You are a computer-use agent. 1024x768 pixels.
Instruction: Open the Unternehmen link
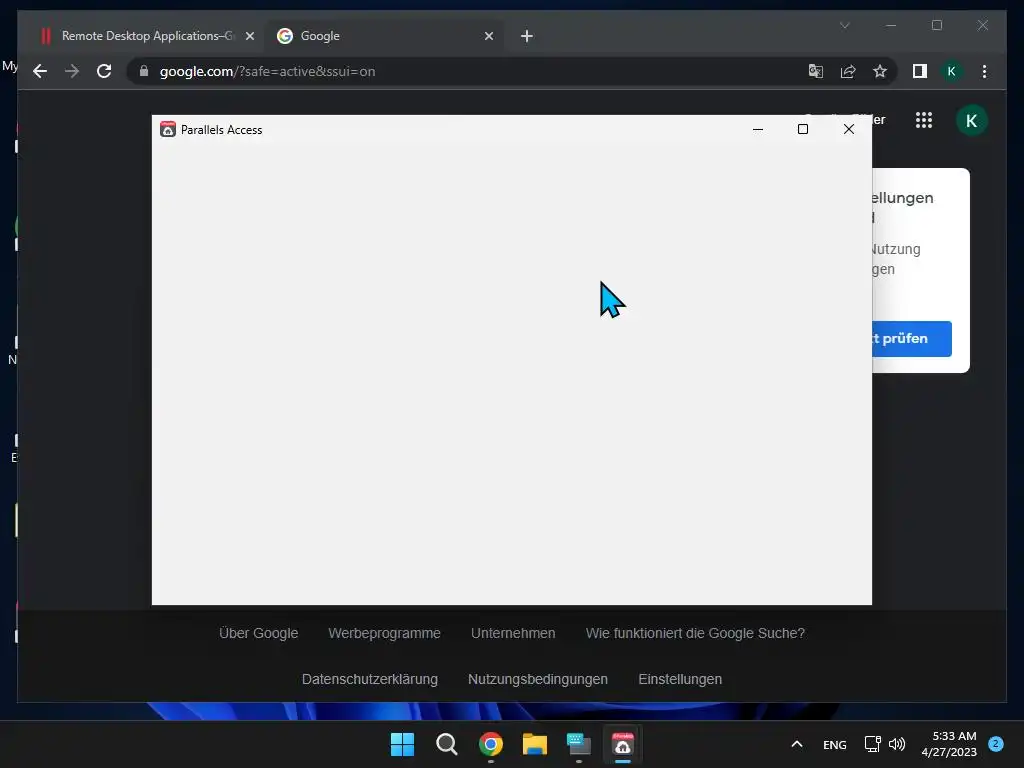pos(513,633)
